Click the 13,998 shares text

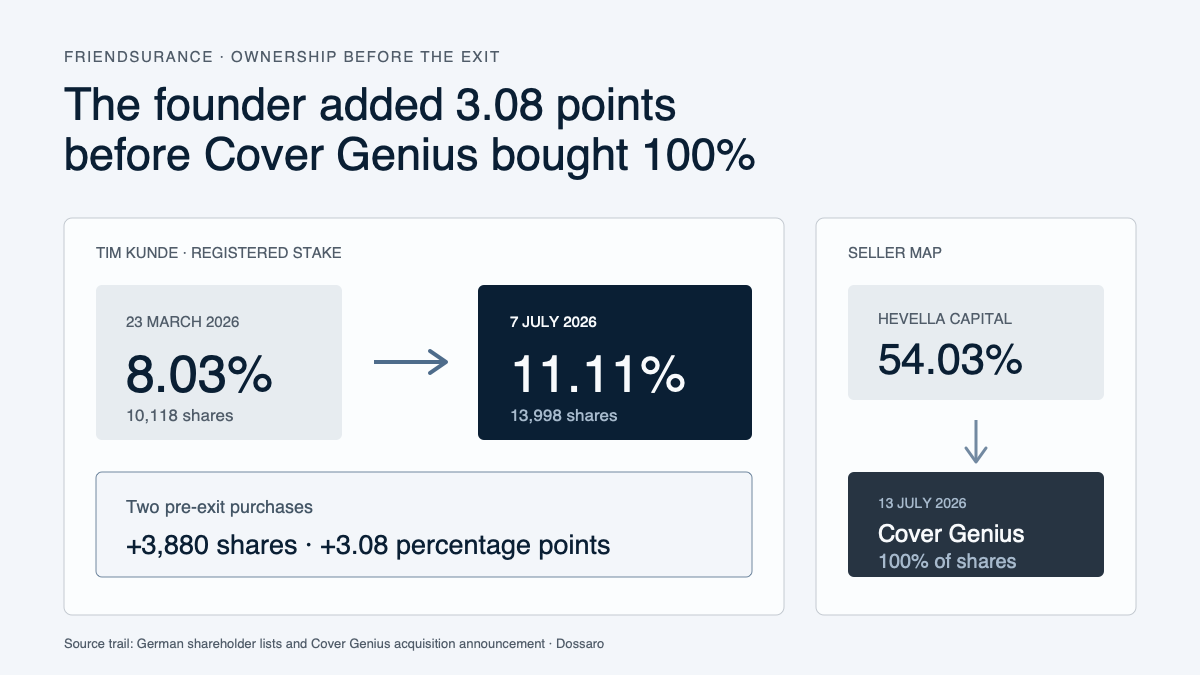(564, 415)
